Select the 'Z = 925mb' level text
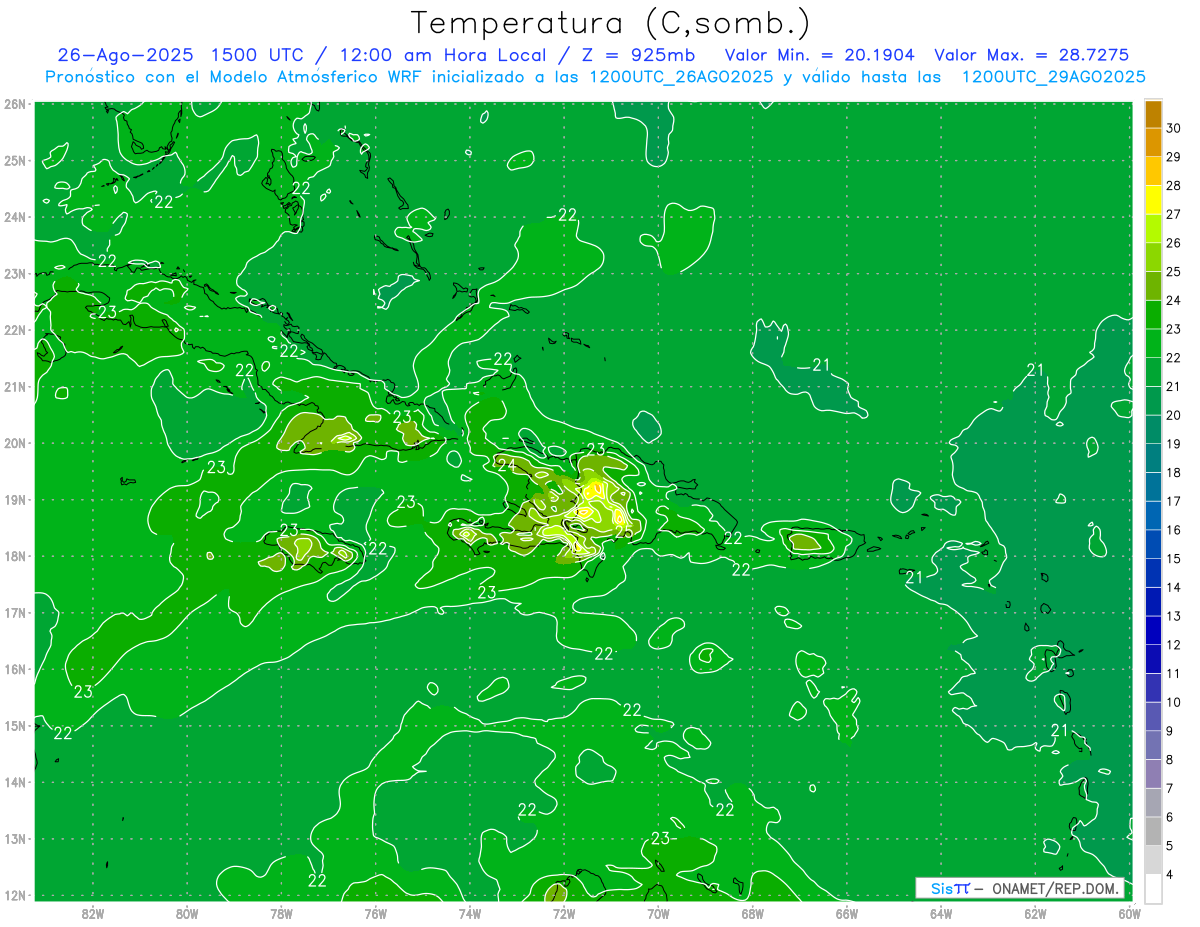Screen dimensions: 1200x927 pyautogui.click(x=636, y=55)
